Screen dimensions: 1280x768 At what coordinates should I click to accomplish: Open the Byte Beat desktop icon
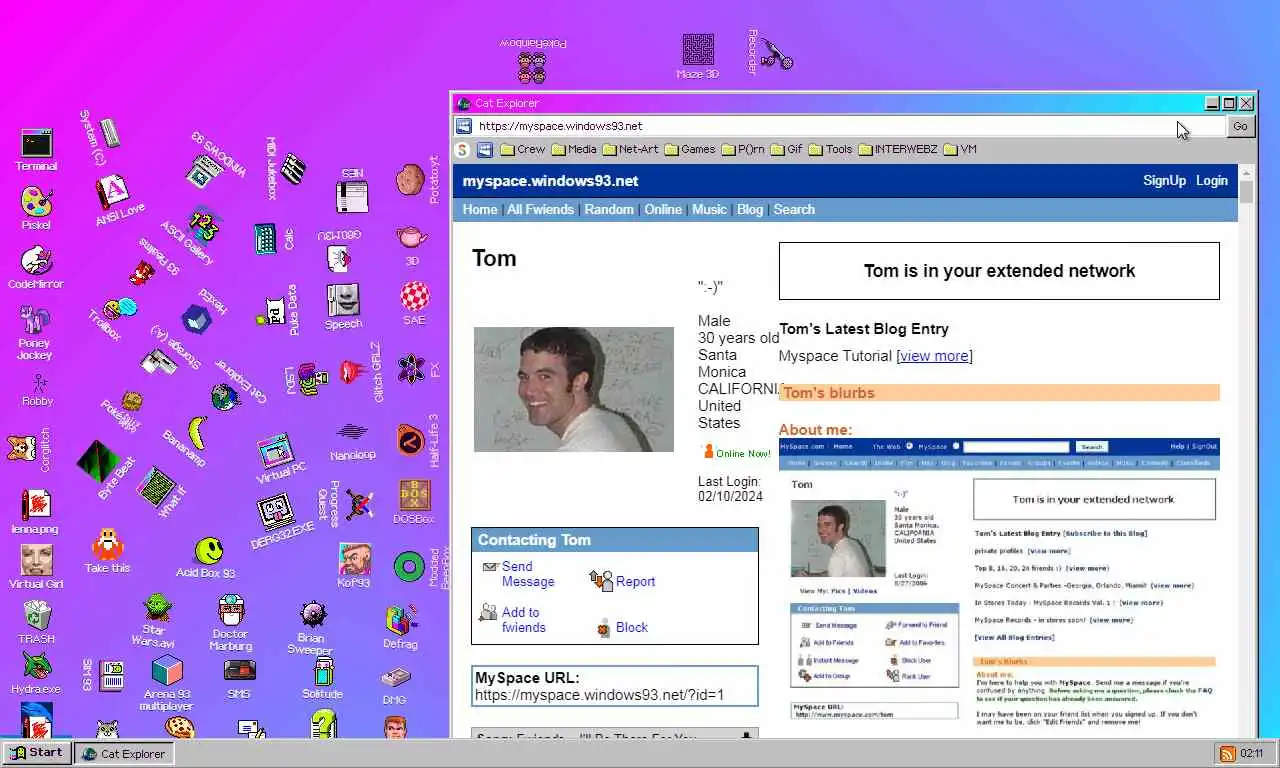(105, 470)
